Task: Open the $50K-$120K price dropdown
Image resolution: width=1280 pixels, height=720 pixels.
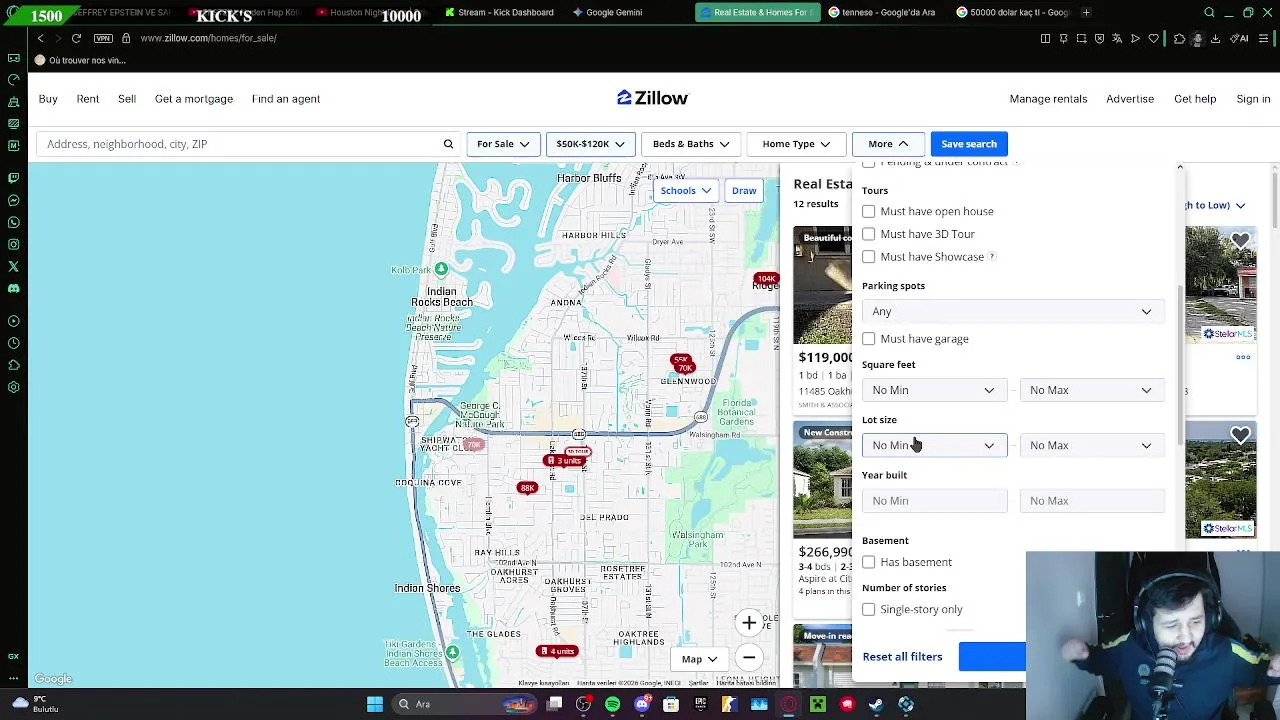Action: click(590, 144)
